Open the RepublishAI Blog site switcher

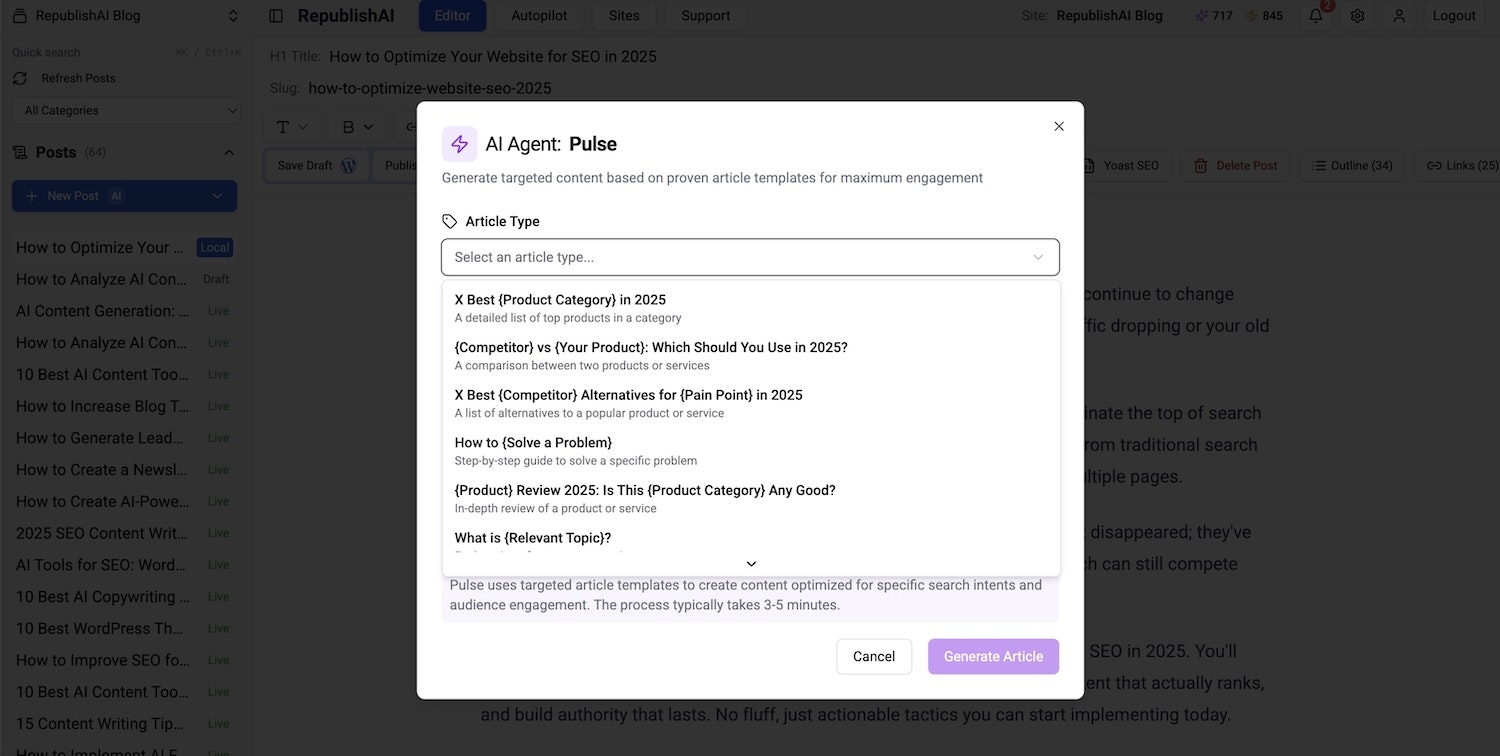pyautogui.click(x=126, y=16)
